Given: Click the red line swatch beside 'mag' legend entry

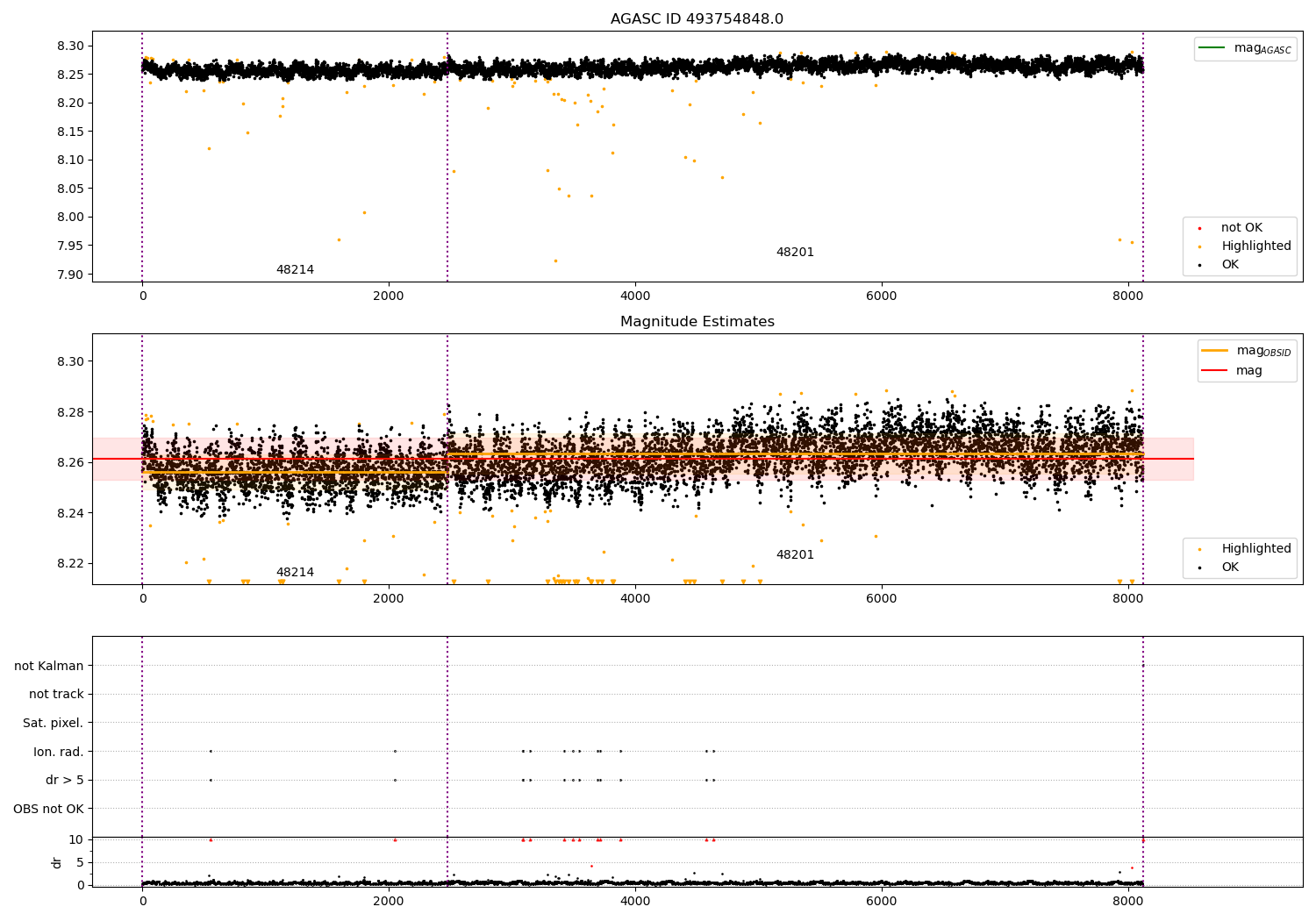Looking at the screenshot, I should point(1215,371).
